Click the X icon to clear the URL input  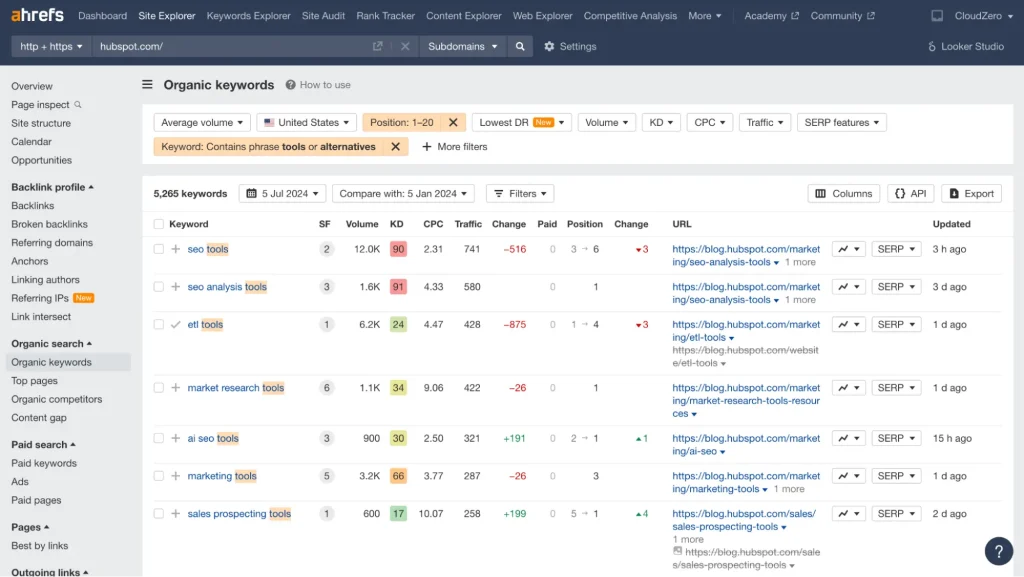(404, 46)
